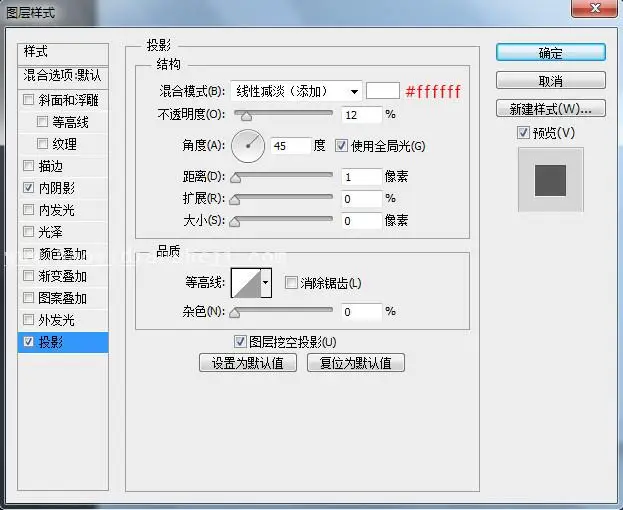The height and width of the screenshot is (510, 623).
Task: Click 复位为默认值 button
Action: 356,363
